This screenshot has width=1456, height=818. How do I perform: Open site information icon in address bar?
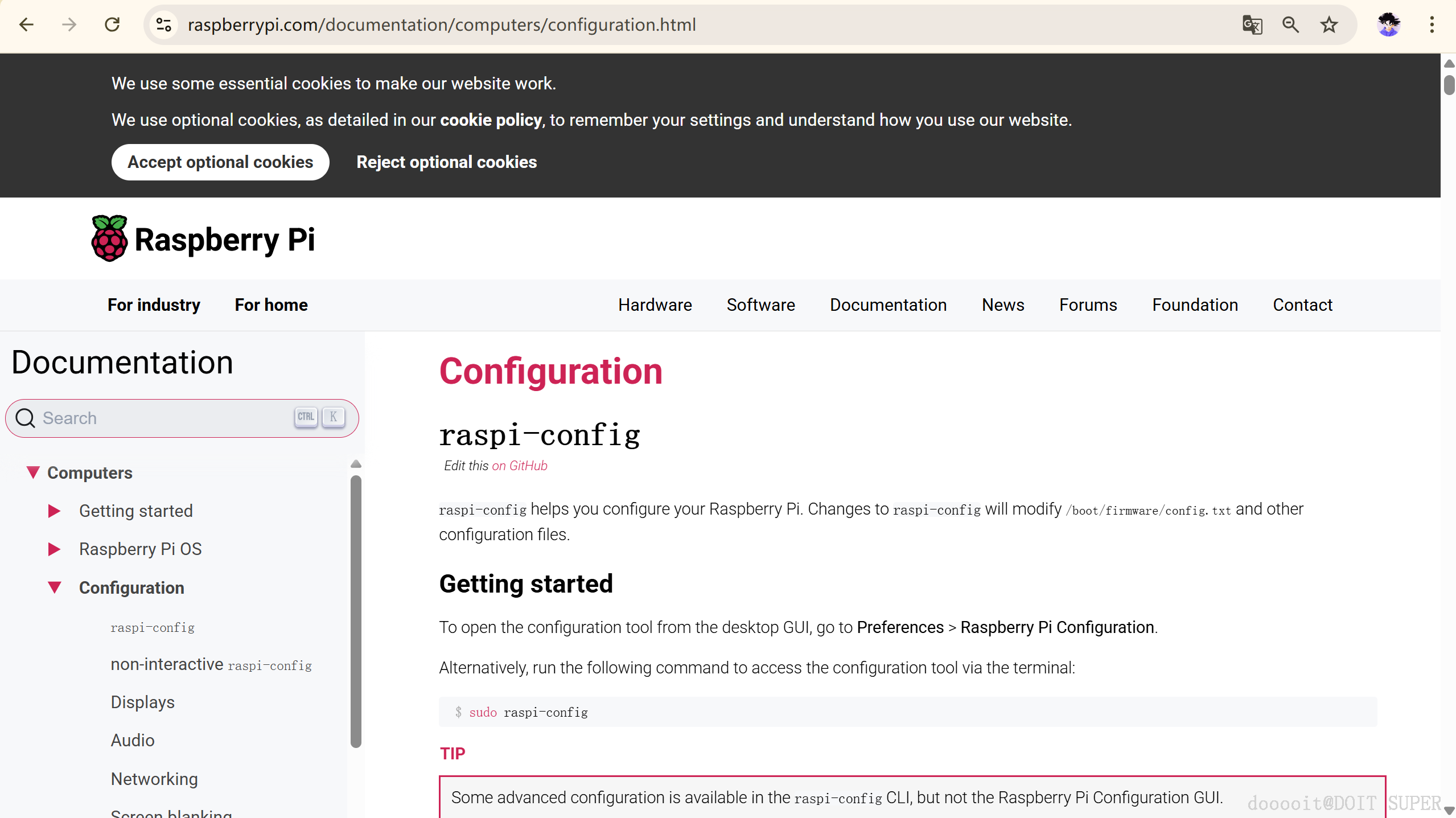coord(164,24)
